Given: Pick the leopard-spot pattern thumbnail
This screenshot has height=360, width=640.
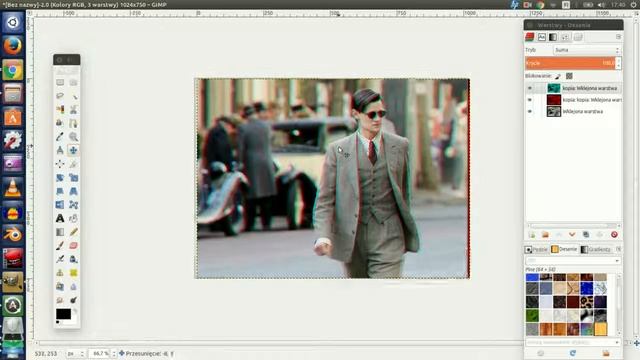Looking at the screenshot, I should tap(587, 302).
